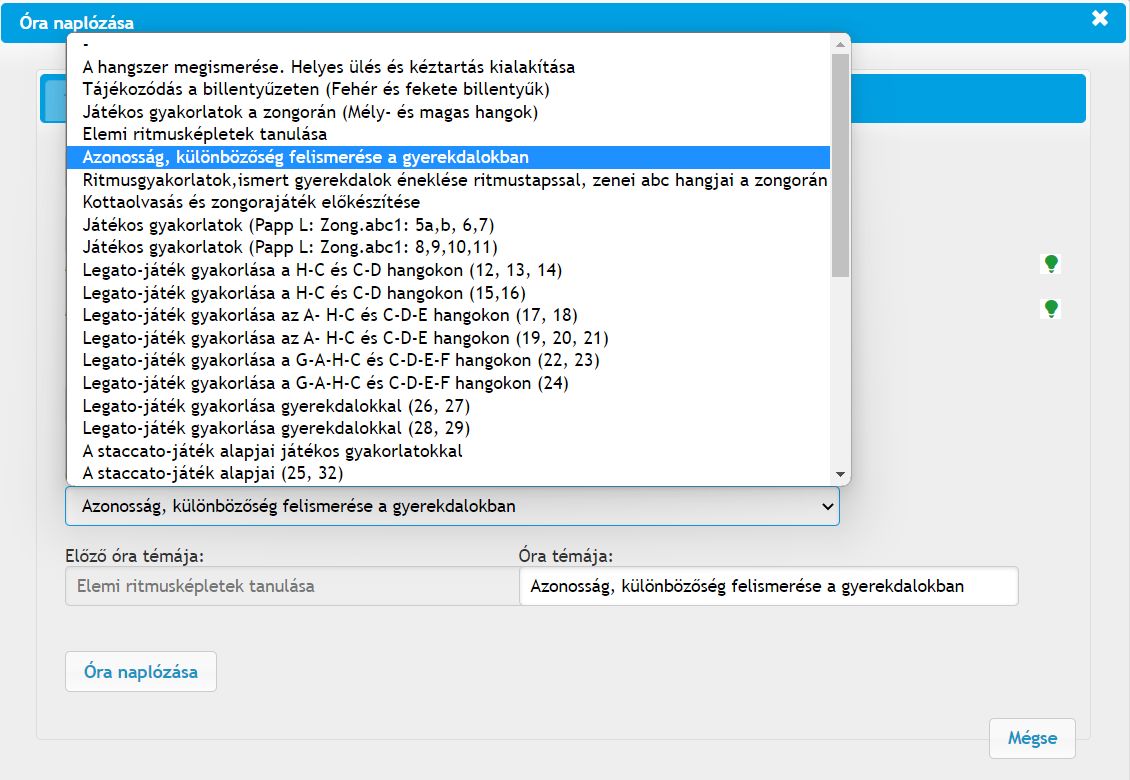Click the dropdown list scroll-up arrow
This screenshot has width=1130, height=780.
[840, 44]
